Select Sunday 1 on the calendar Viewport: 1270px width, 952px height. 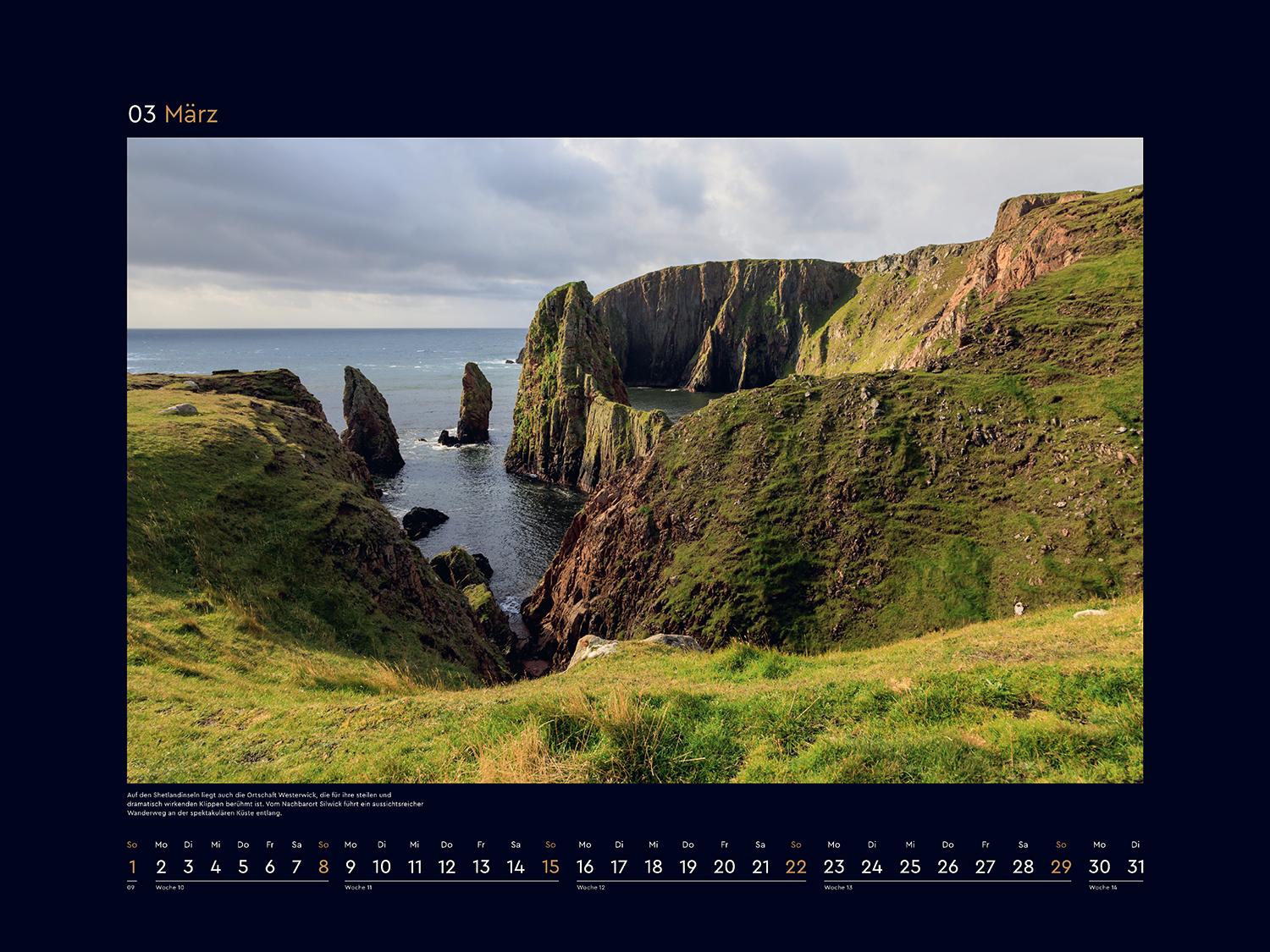click(132, 867)
